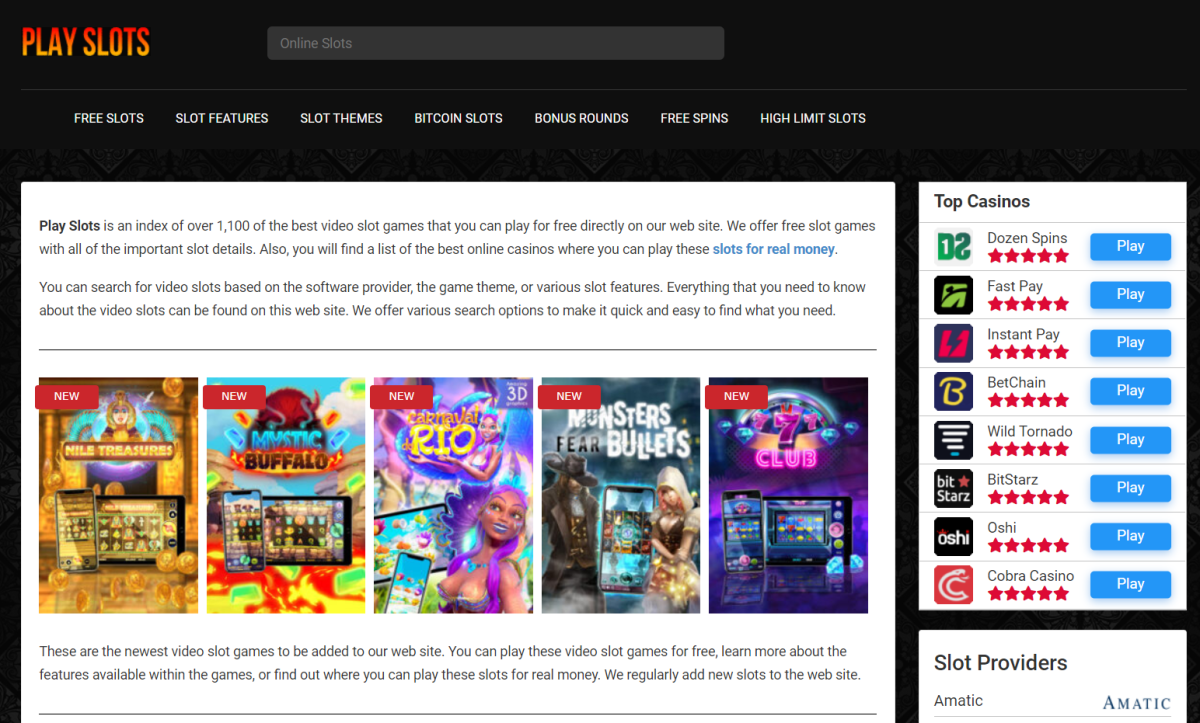The width and height of the screenshot is (1200, 723).
Task: Open the BetChain casino logo
Action: (x=953, y=391)
